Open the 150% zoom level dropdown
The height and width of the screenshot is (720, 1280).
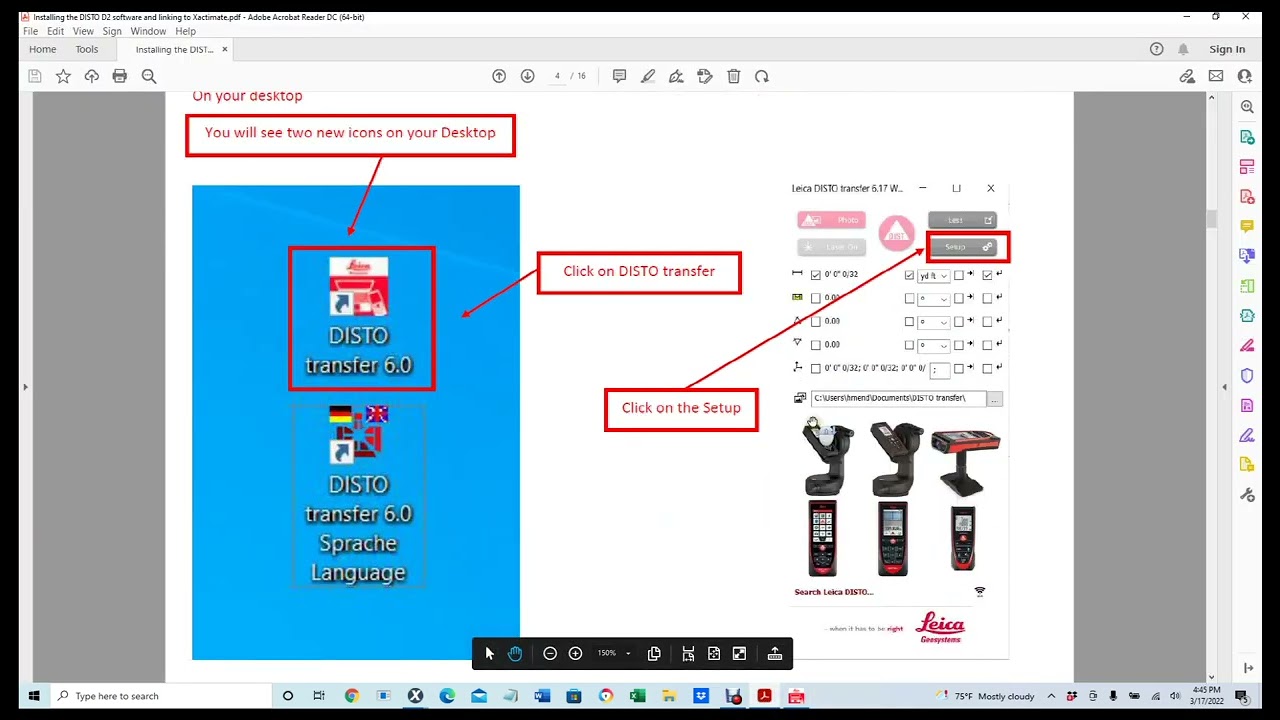click(614, 653)
